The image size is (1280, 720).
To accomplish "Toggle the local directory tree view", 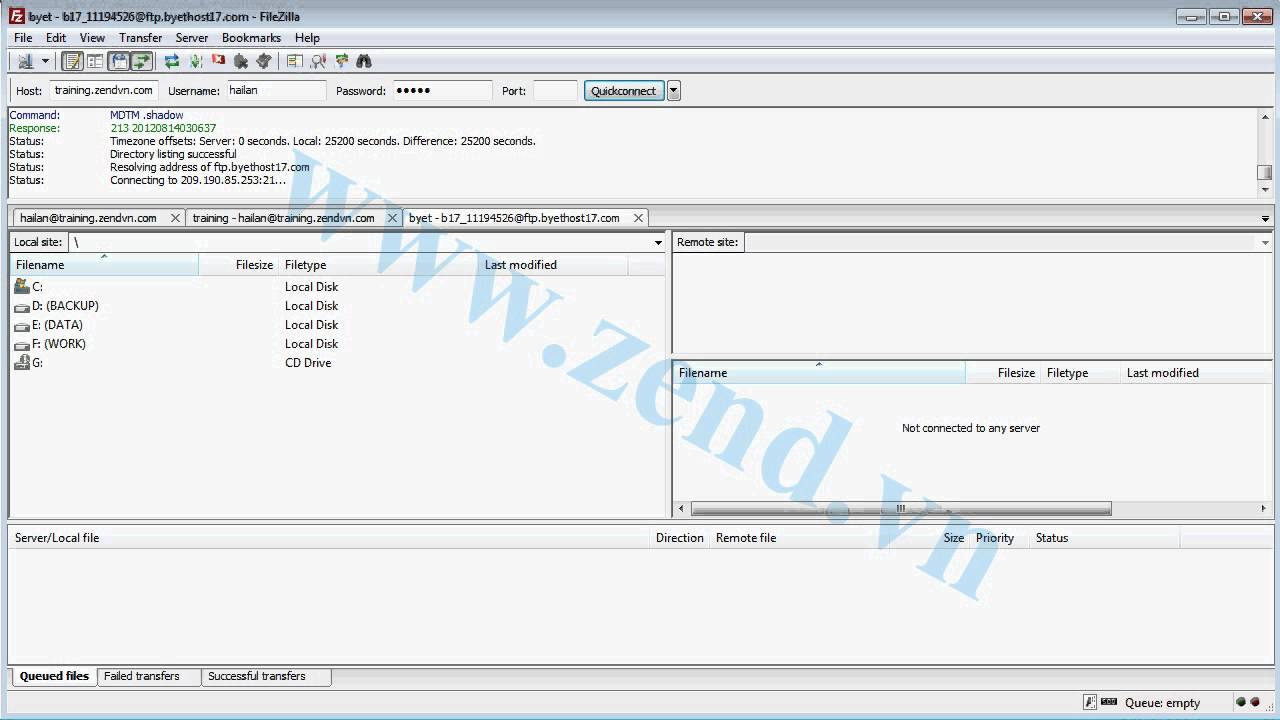I will coord(95,61).
